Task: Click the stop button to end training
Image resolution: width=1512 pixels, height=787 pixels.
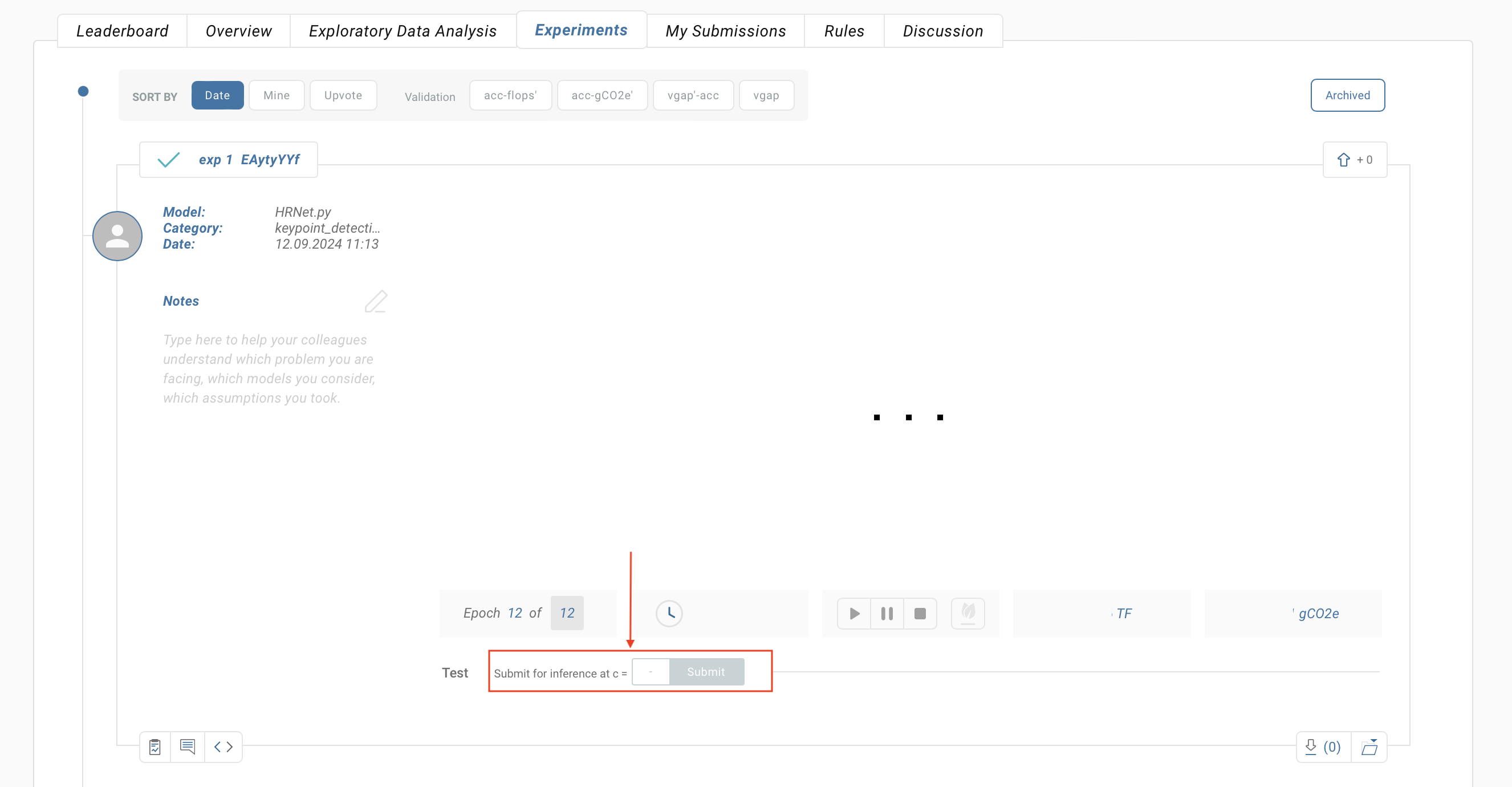Action: [x=920, y=613]
